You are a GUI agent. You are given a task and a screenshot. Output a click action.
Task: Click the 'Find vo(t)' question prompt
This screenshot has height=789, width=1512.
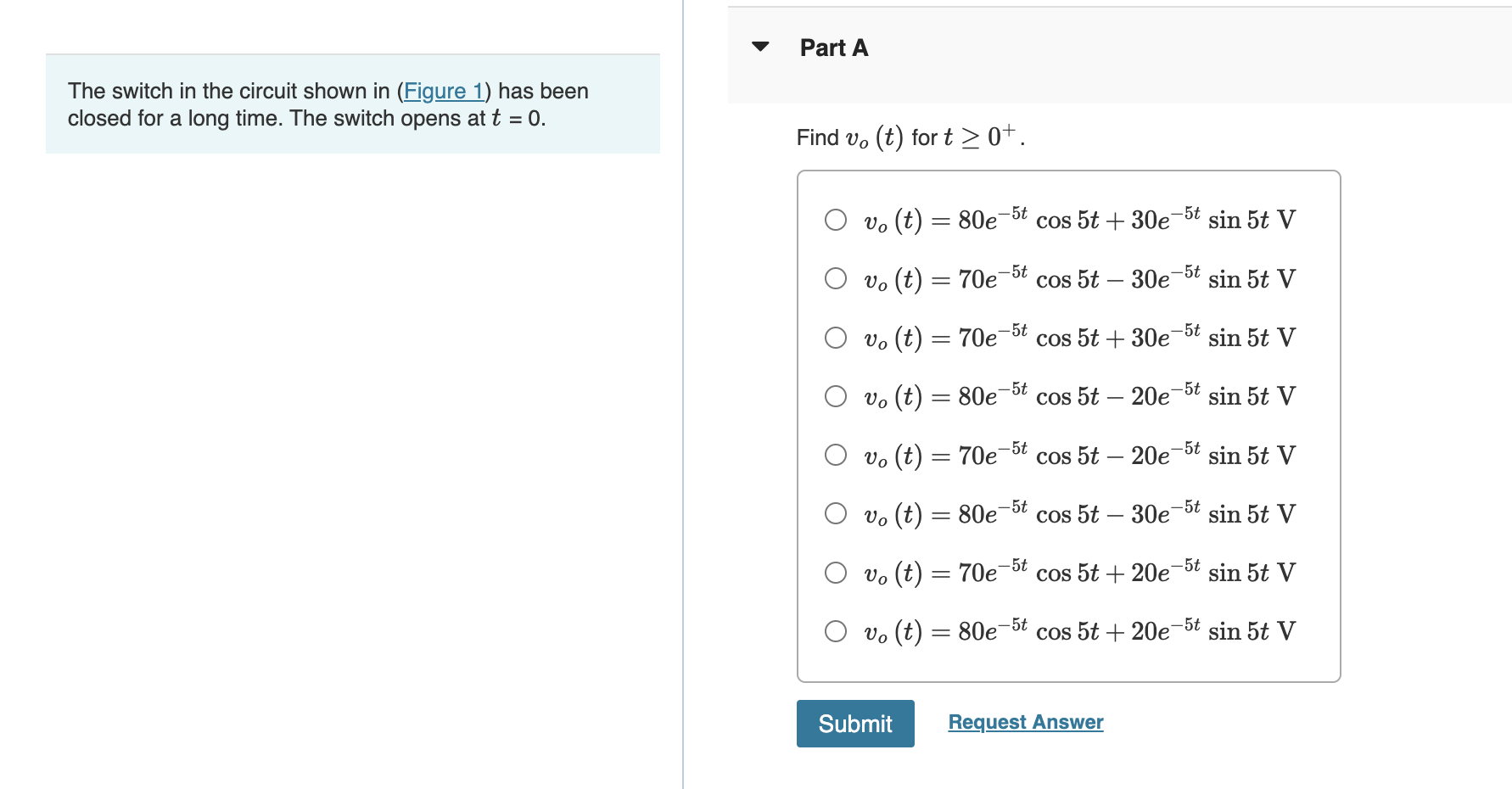(x=910, y=137)
